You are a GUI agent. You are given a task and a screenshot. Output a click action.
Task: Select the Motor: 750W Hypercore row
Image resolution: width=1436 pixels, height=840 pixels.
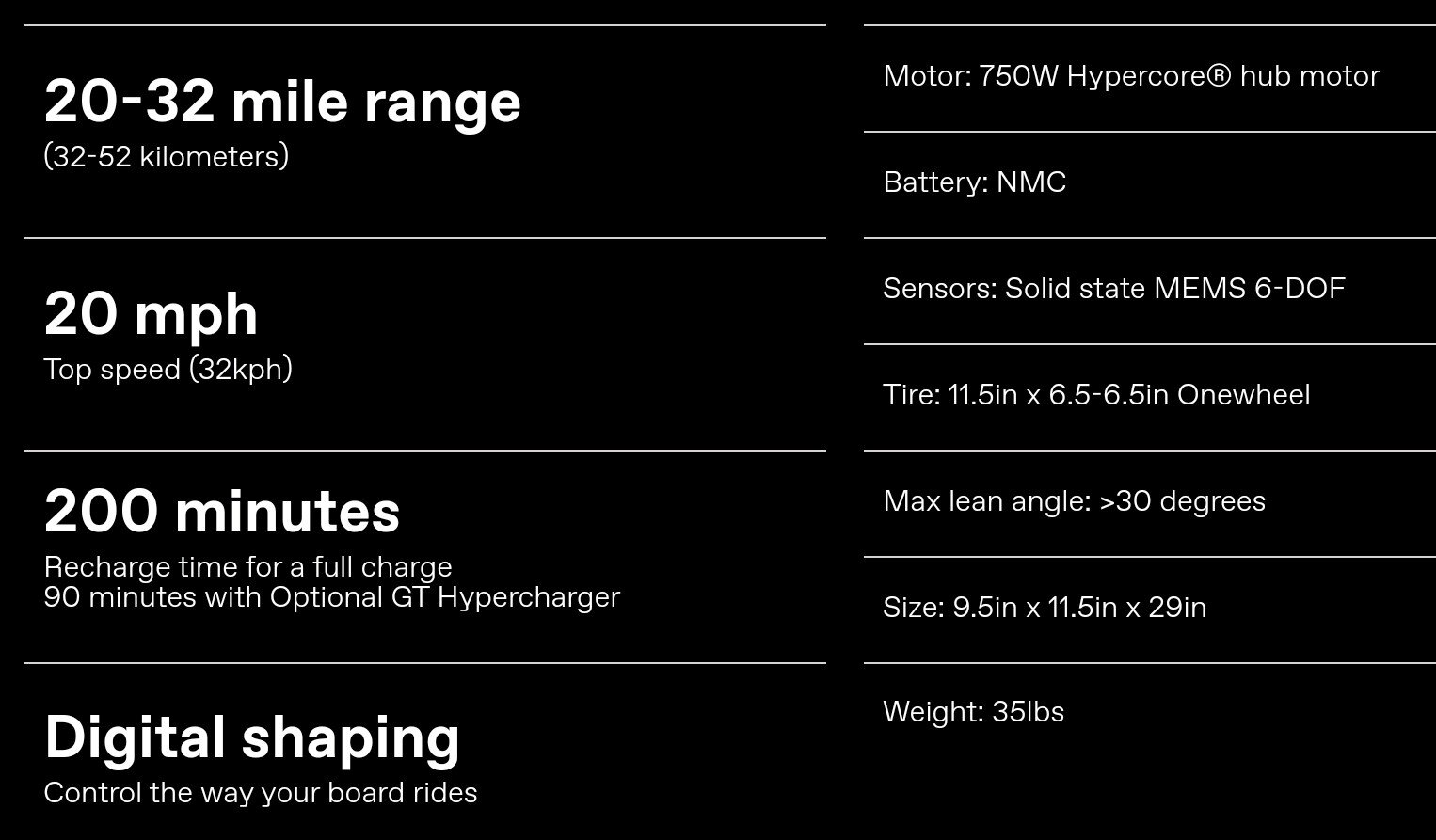point(1150,78)
